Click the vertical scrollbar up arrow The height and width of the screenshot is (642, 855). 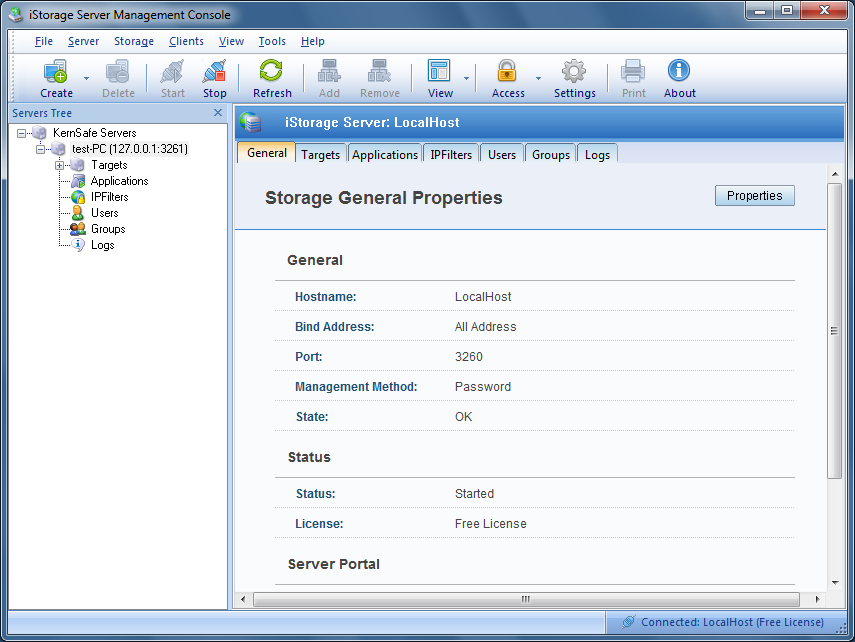pos(834,174)
